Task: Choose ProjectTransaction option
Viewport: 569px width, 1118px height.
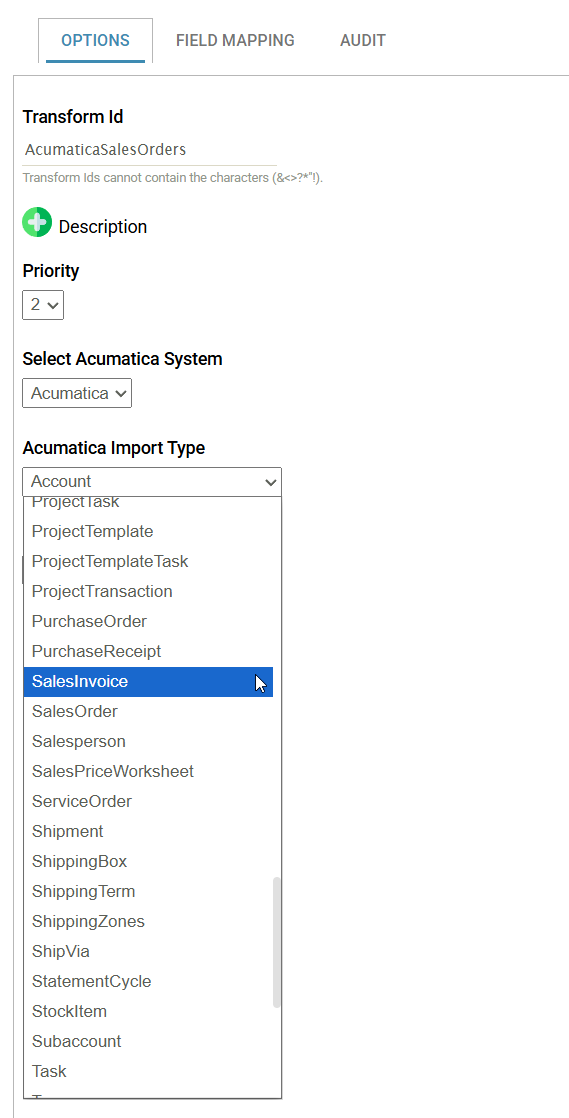Action: click(x=148, y=592)
